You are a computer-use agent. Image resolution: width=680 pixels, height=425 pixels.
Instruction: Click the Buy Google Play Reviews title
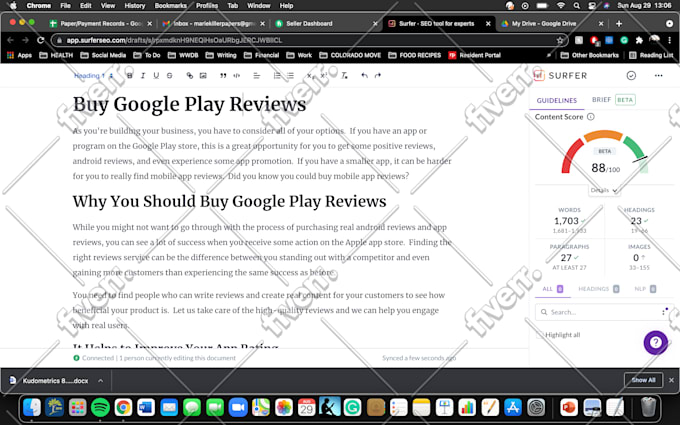tap(189, 104)
